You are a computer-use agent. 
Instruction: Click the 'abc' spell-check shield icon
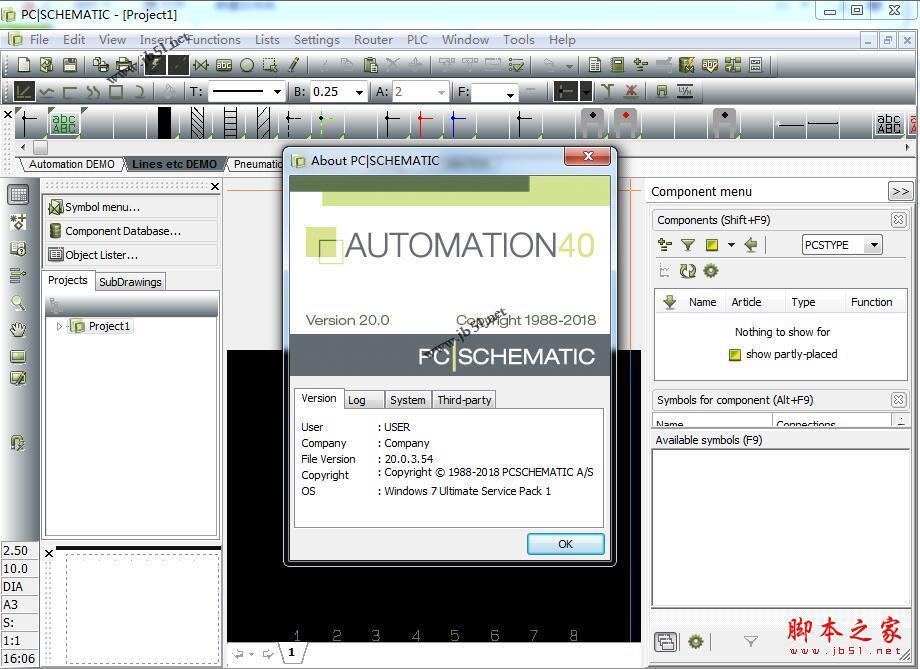(710, 65)
